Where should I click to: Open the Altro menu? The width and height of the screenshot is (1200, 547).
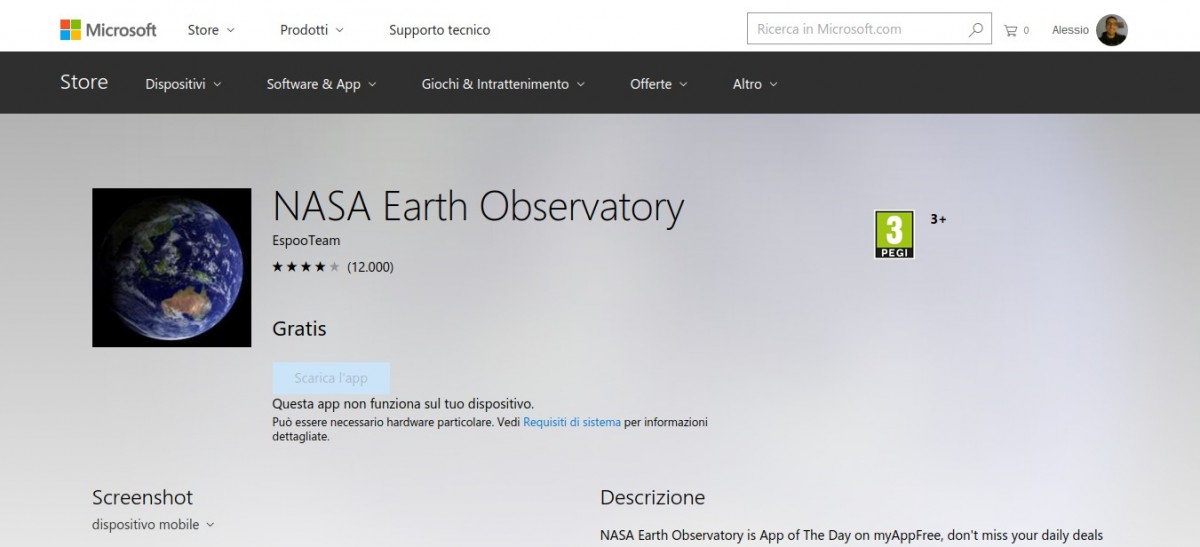pos(755,84)
